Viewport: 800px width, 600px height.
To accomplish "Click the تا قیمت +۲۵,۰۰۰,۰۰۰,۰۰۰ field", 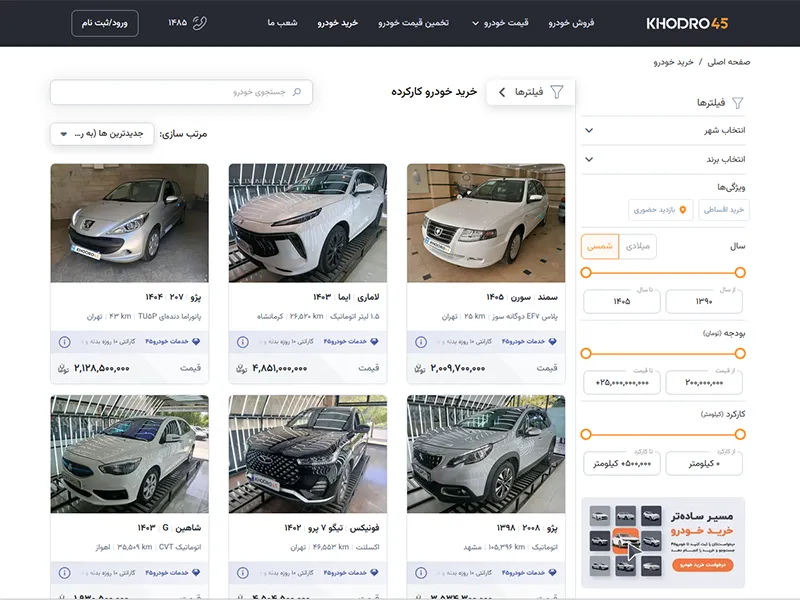I will pyautogui.click(x=622, y=383).
